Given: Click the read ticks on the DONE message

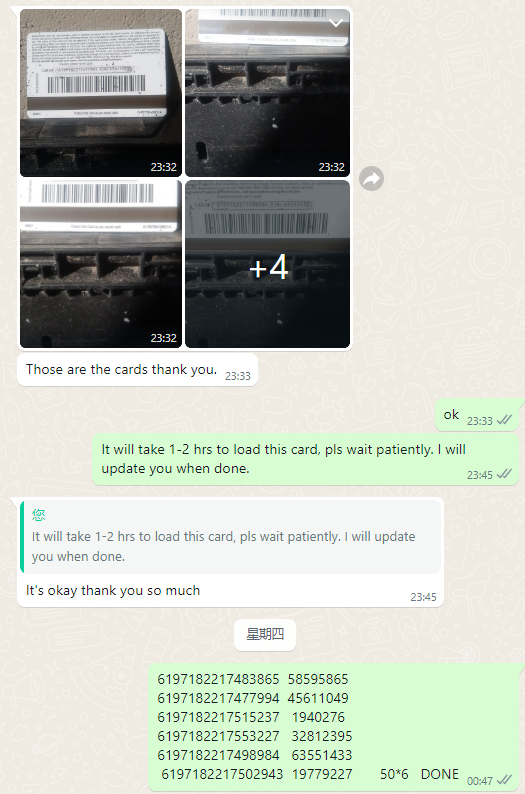Looking at the screenshot, I should click(504, 780).
